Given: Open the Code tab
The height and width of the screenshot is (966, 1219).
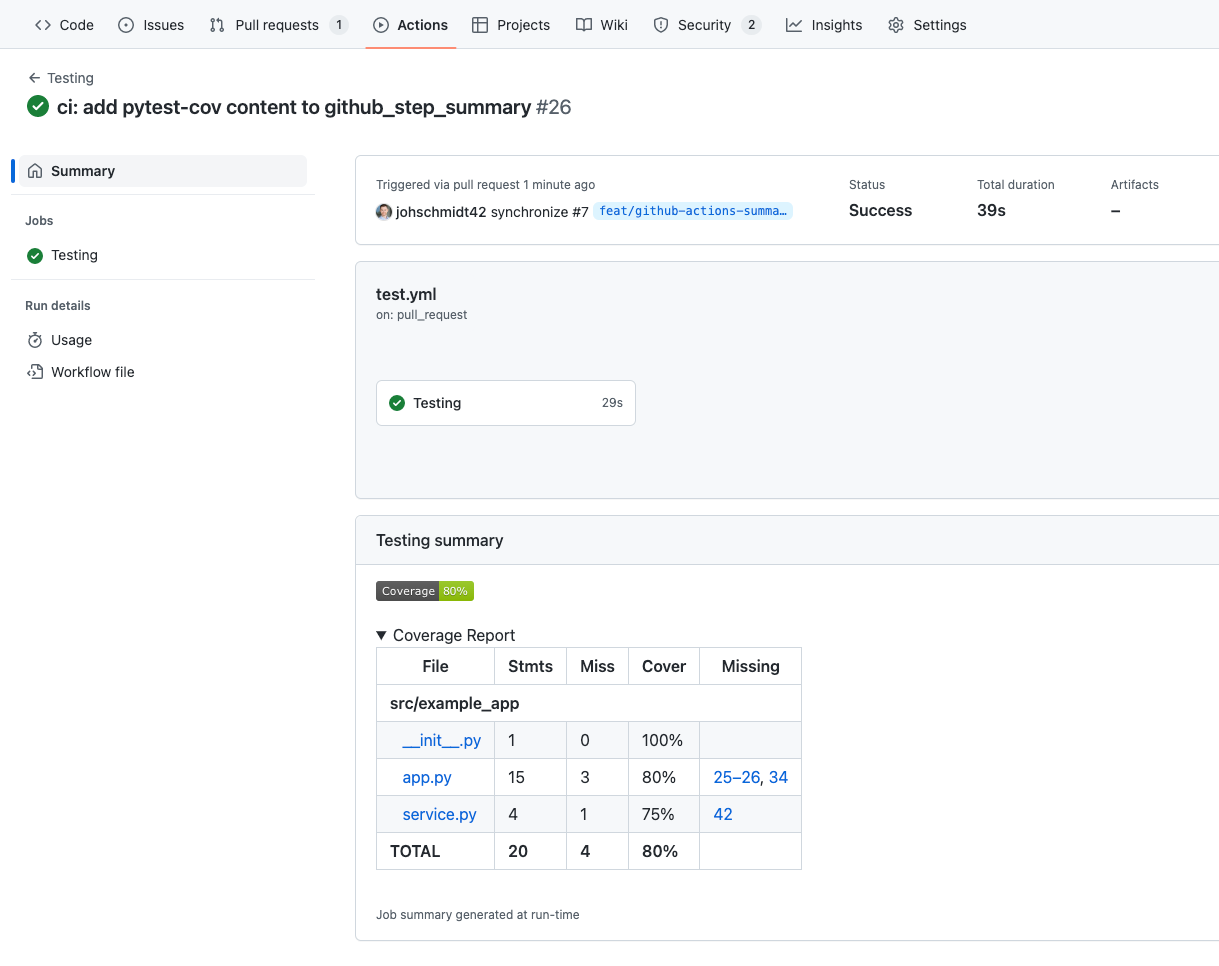Looking at the screenshot, I should (x=64, y=25).
